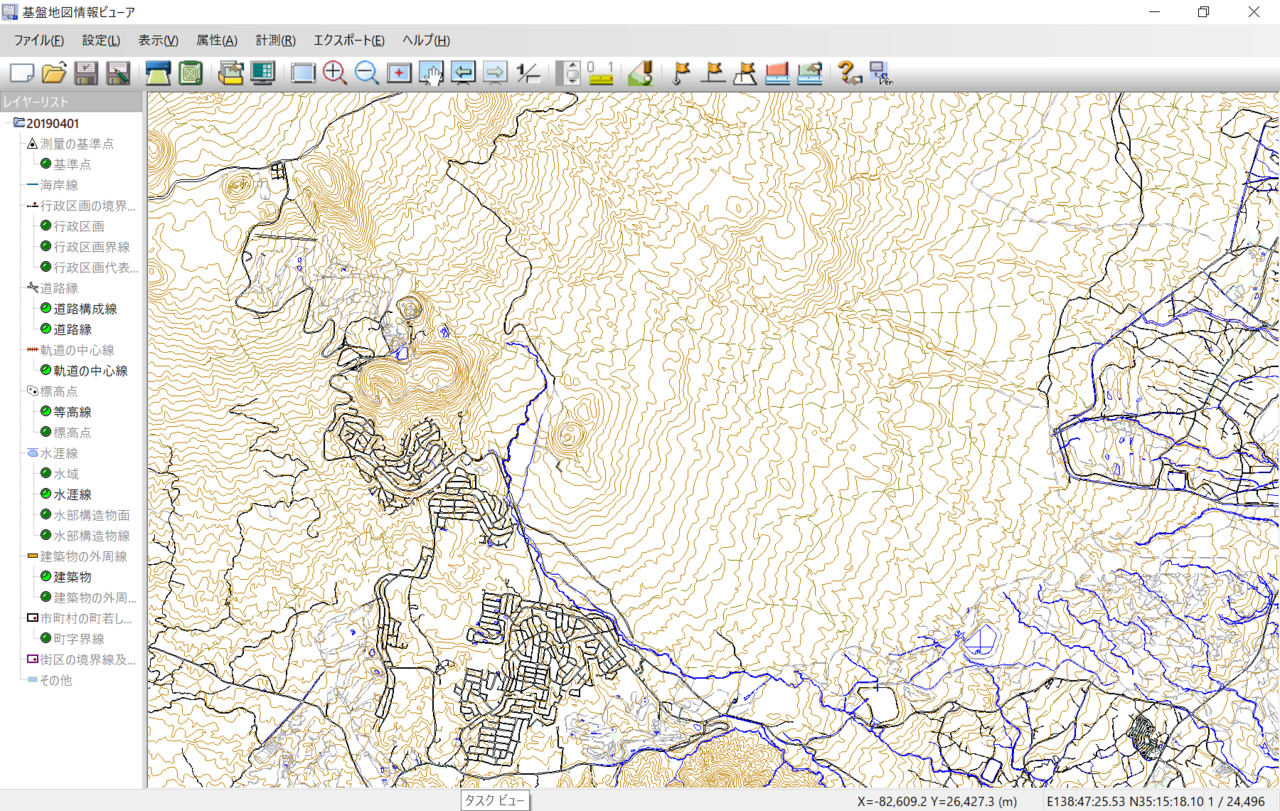Click the scale ratio setting icon
The height and width of the screenshot is (811, 1280).
click(x=528, y=73)
